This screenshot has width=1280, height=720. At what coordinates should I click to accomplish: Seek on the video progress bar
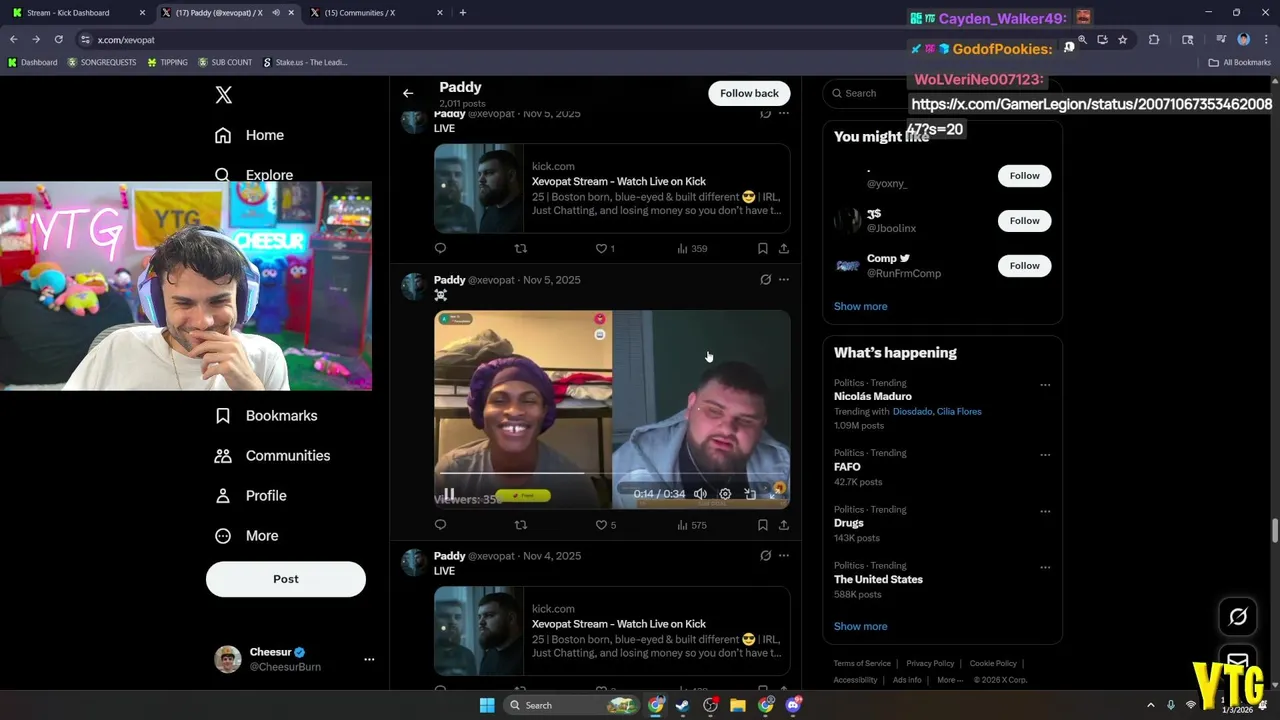[x=612, y=473]
